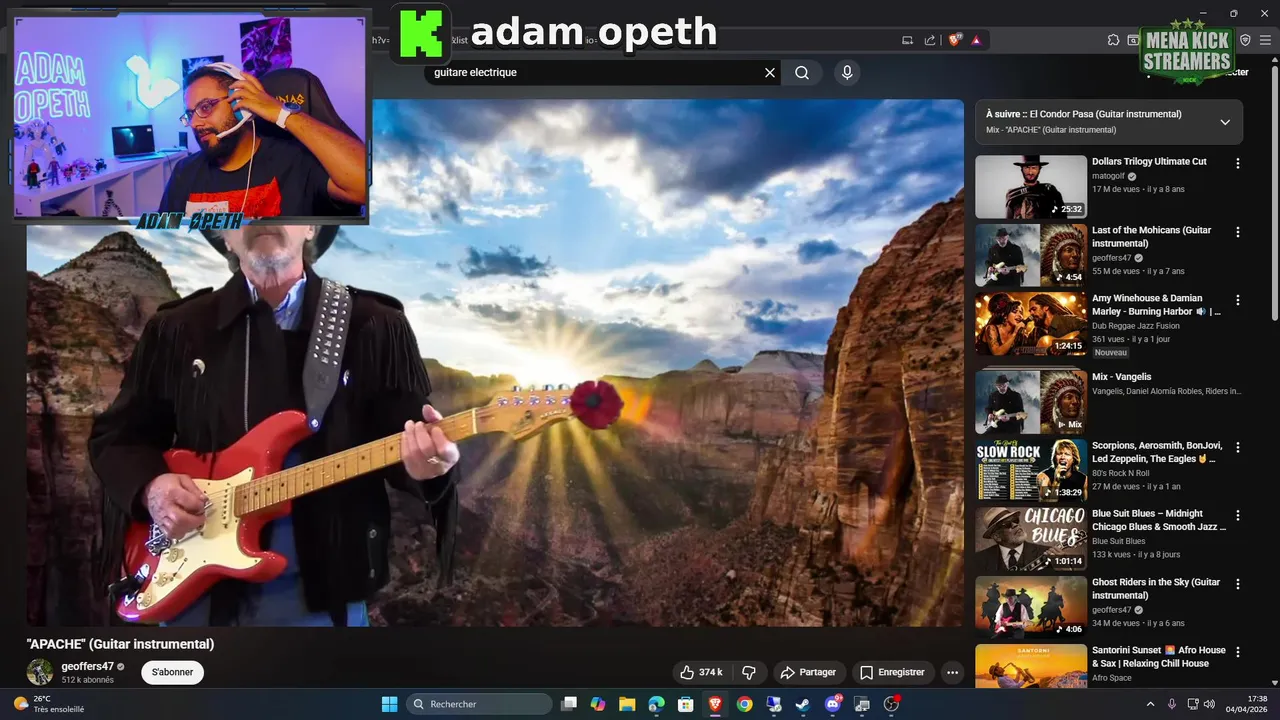Open Dollars Trilogy thumbnail with 25:32 duration
The image size is (1280, 720).
(1031, 186)
